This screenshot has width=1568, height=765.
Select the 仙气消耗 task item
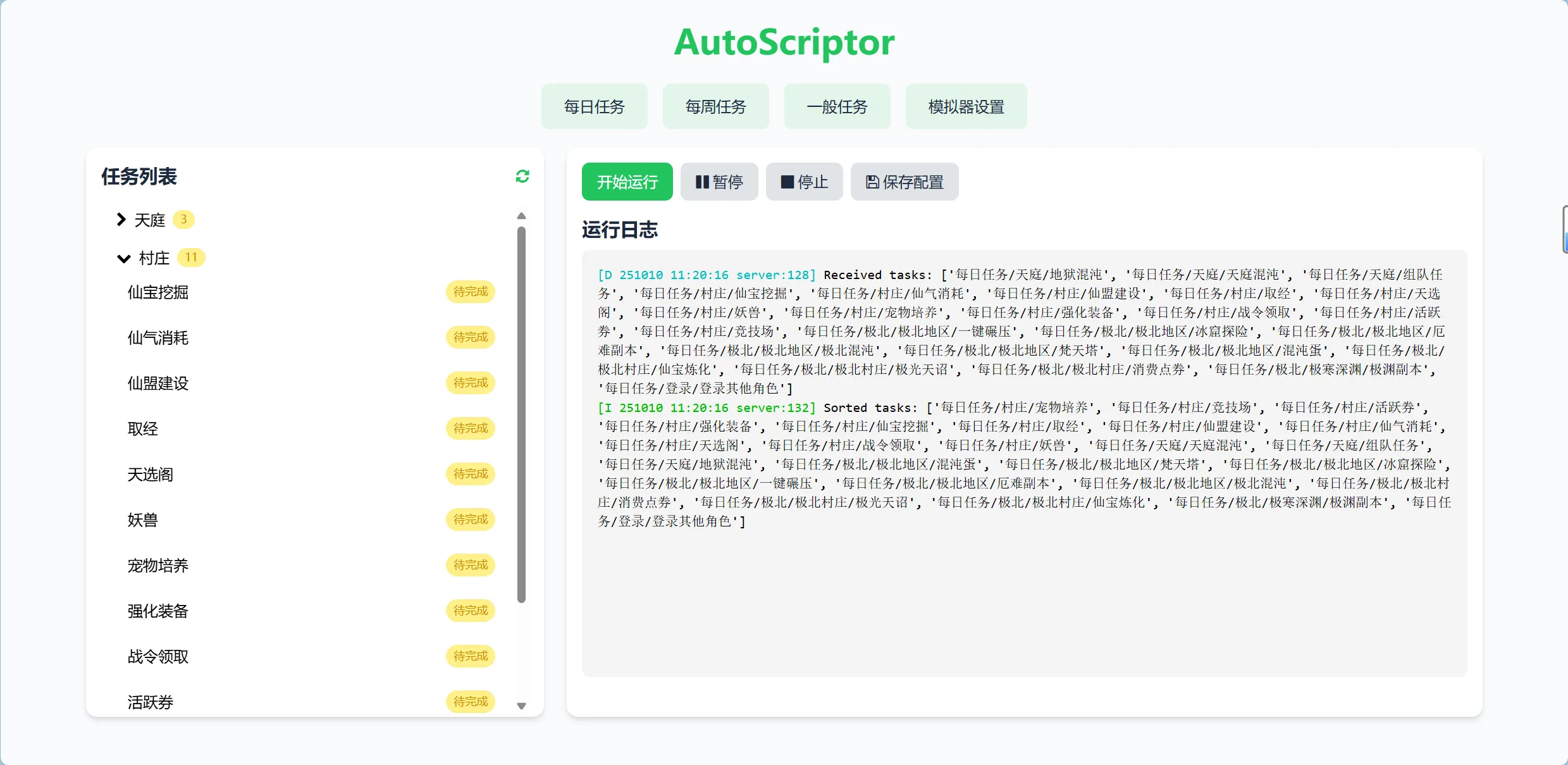point(158,338)
